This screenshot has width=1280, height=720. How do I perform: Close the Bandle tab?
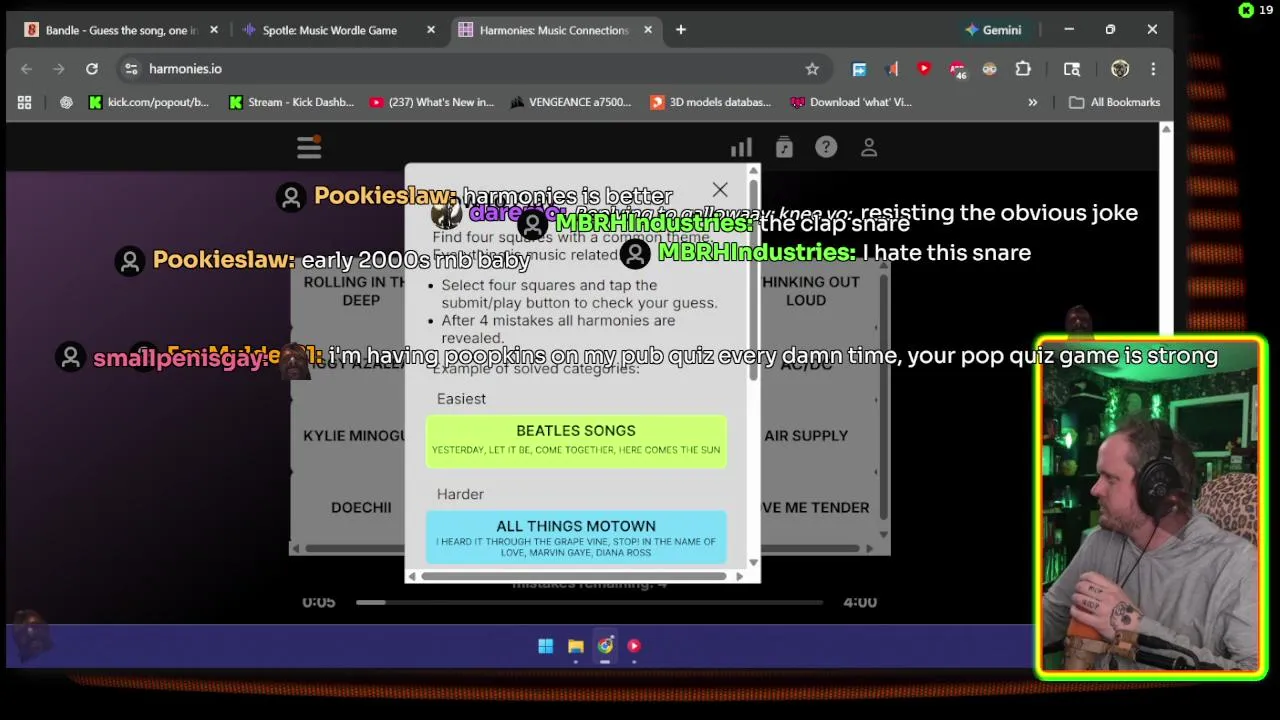(x=214, y=30)
